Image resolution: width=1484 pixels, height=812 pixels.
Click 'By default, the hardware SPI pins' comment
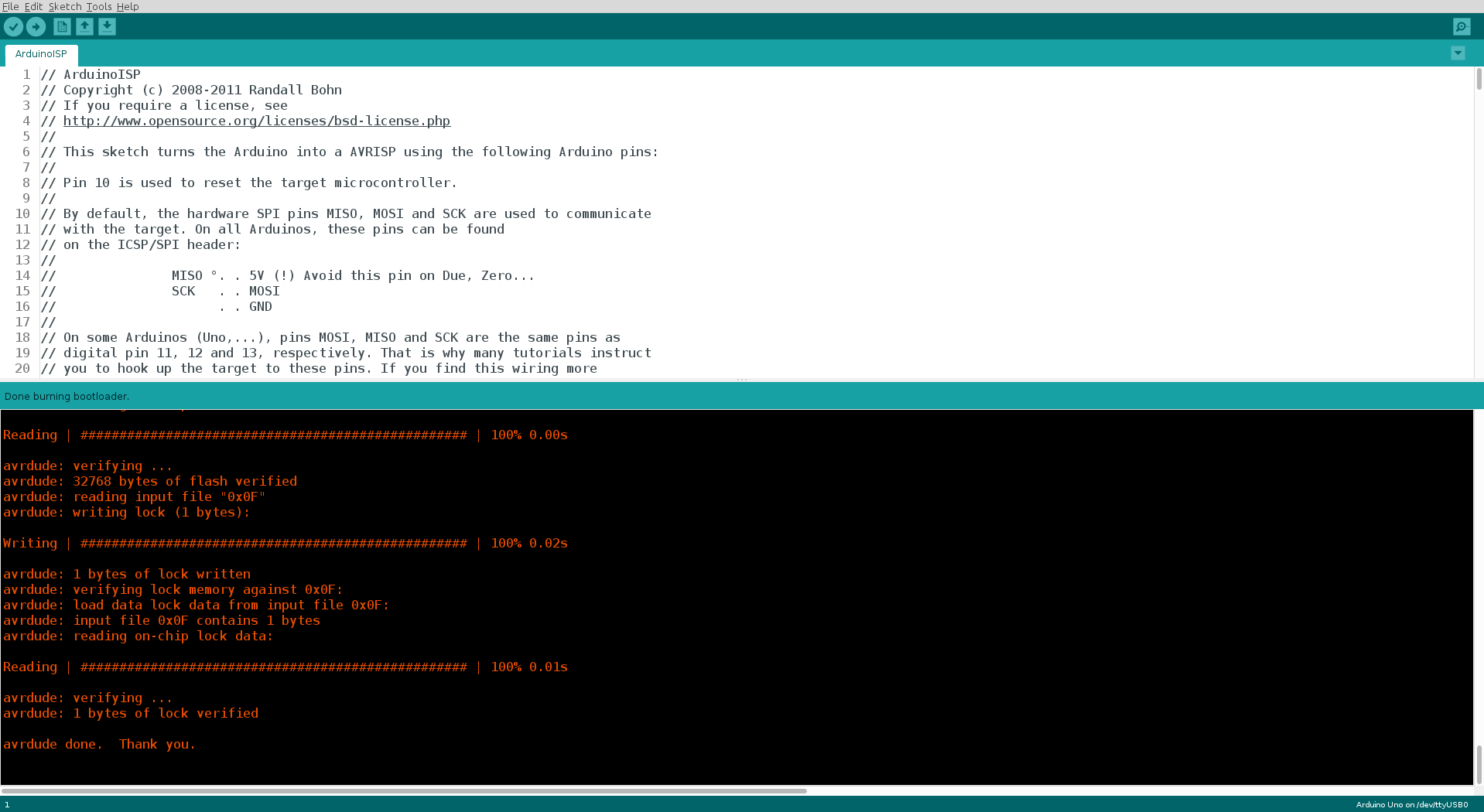tap(346, 213)
